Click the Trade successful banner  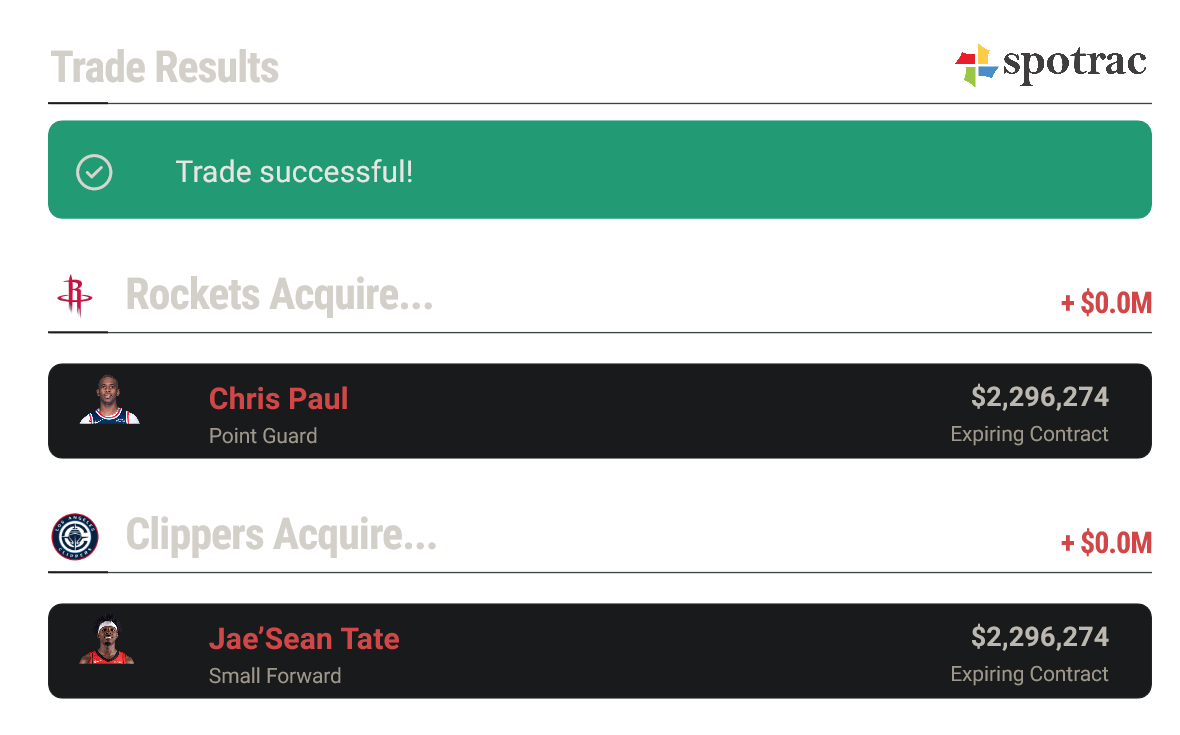point(600,170)
